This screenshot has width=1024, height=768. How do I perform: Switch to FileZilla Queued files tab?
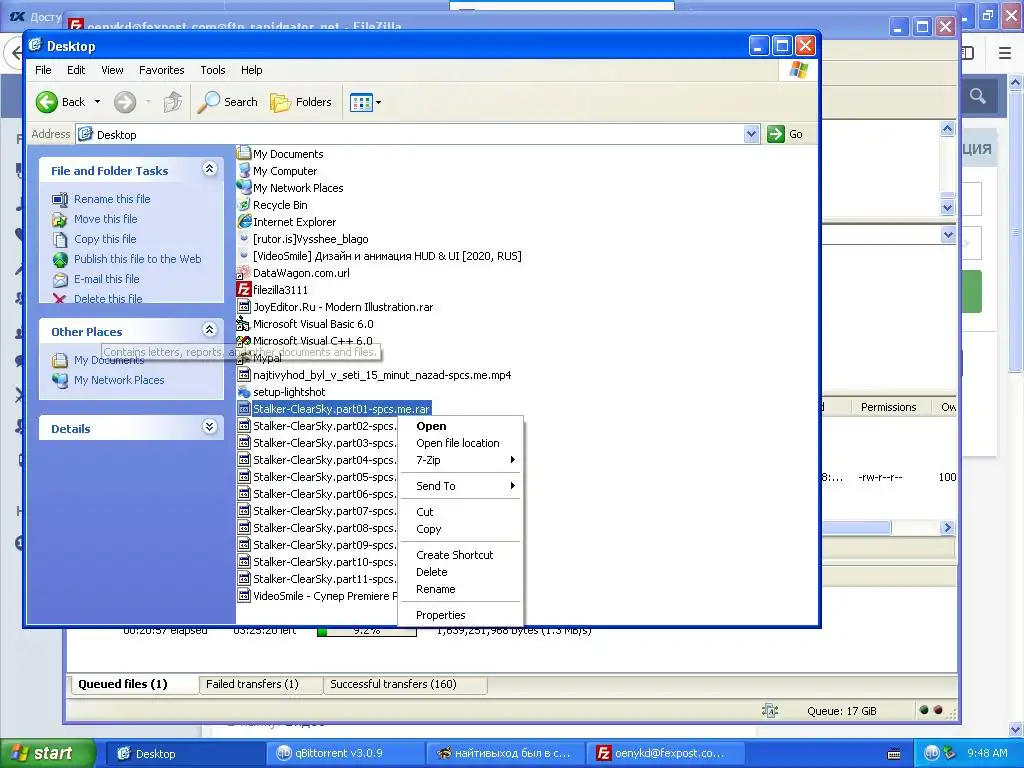[133, 684]
